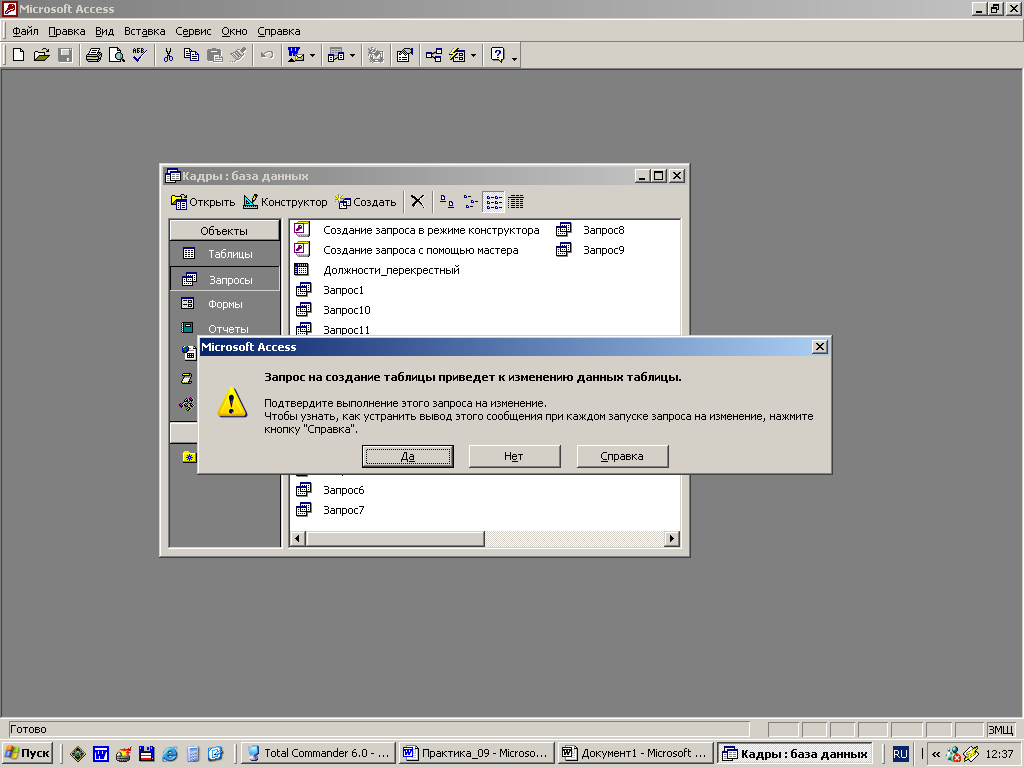The width and height of the screenshot is (1024, 768).
Task: Select Запрос7 in the list
Action: 330,510
